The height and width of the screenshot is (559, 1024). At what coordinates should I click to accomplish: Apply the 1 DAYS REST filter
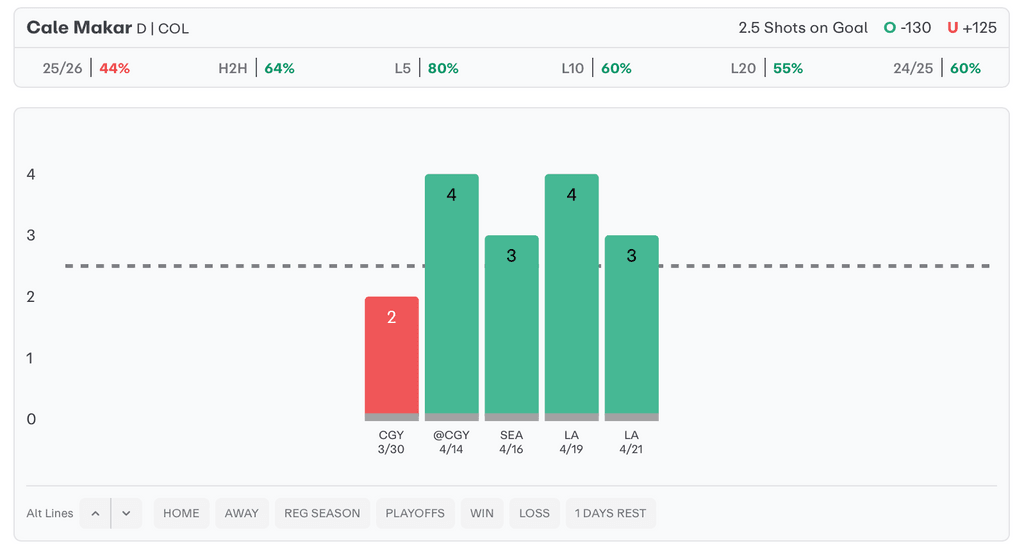pyautogui.click(x=610, y=513)
